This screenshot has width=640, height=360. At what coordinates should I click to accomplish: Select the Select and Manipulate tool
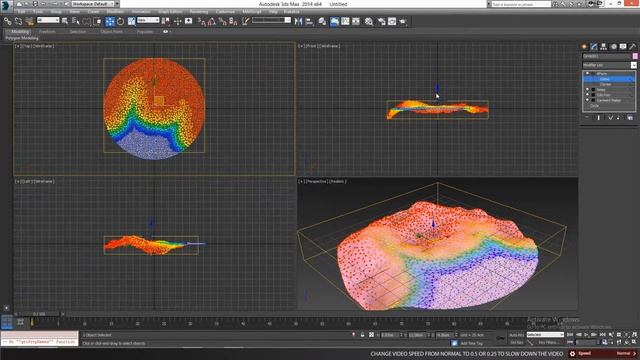pyautogui.click(x=178, y=21)
